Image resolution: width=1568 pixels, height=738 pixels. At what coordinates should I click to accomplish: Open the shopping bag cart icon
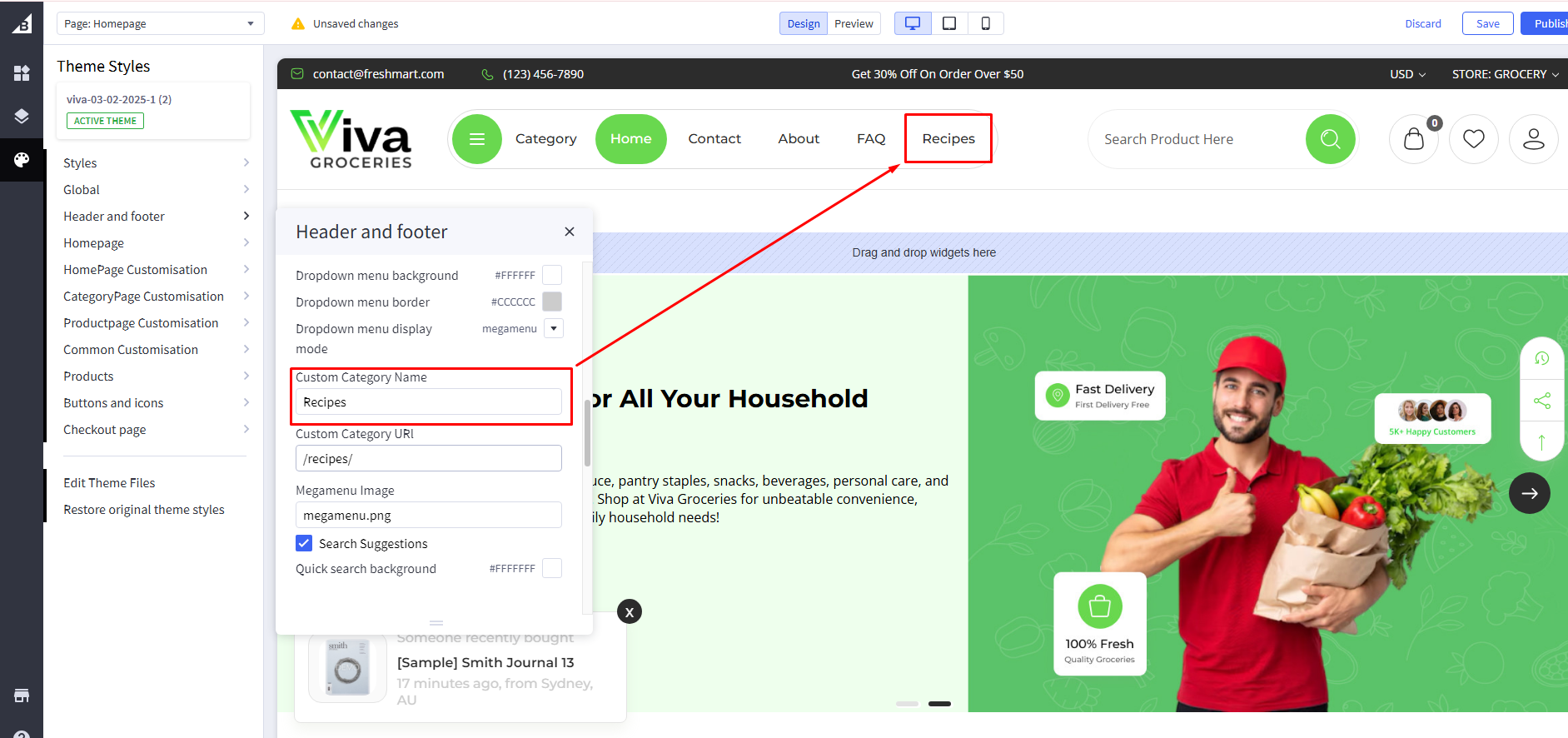[x=1414, y=139]
